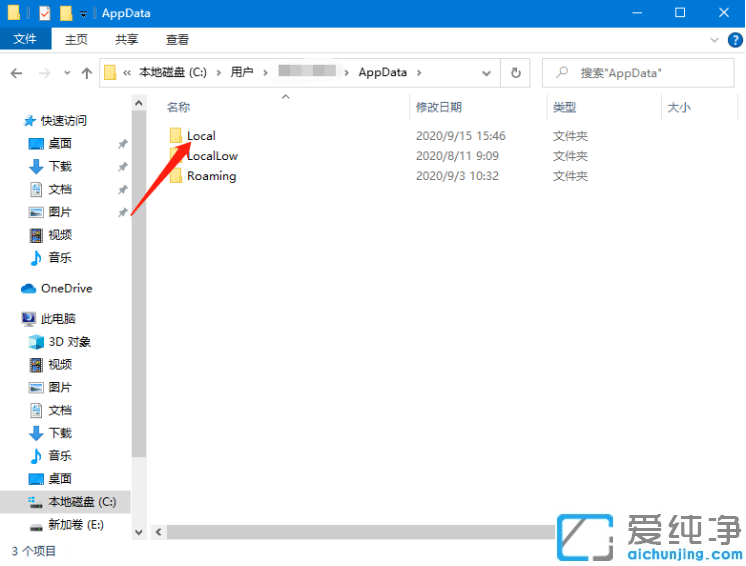Image resolution: width=746 pixels, height=566 pixels.
Task: Open the Quick Access Toolbar customize dropdown
Action: 83,14
